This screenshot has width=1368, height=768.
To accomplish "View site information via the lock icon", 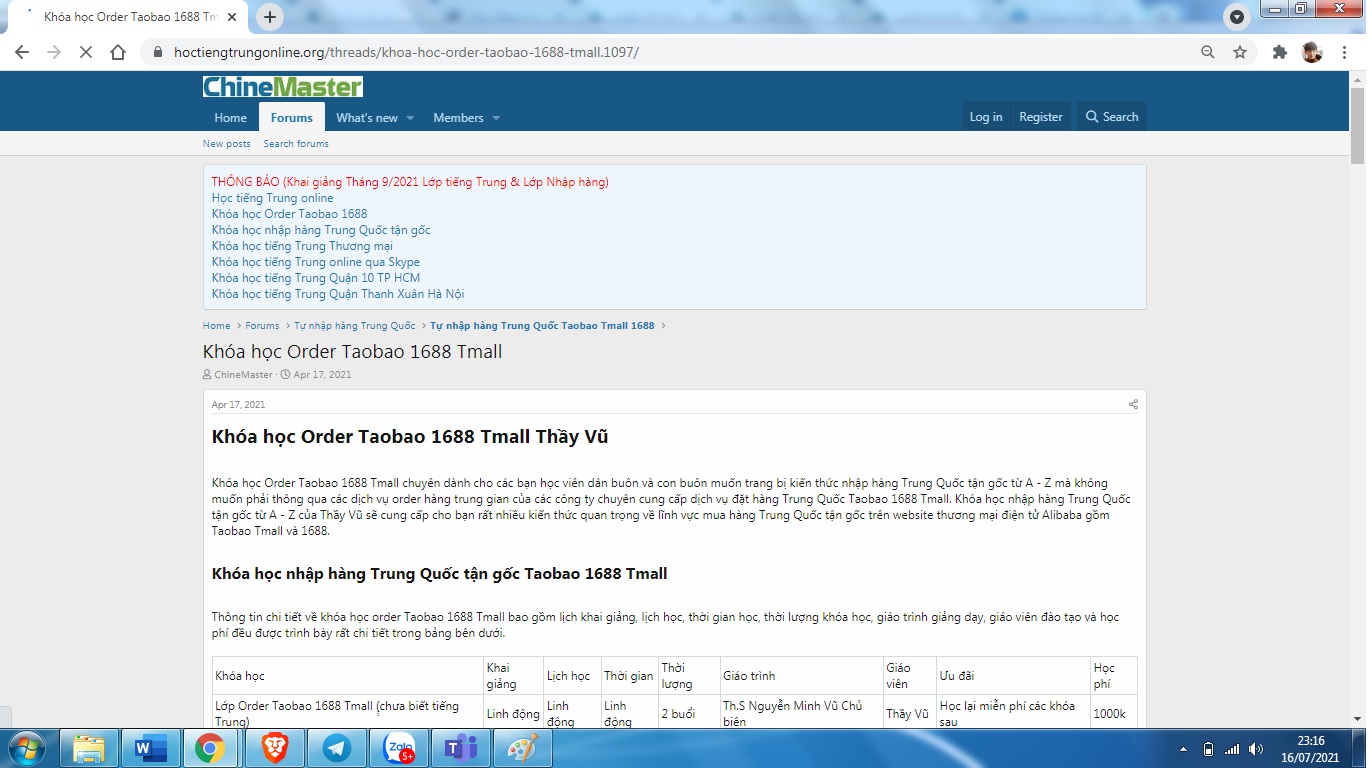I will [x=158, y=52].
